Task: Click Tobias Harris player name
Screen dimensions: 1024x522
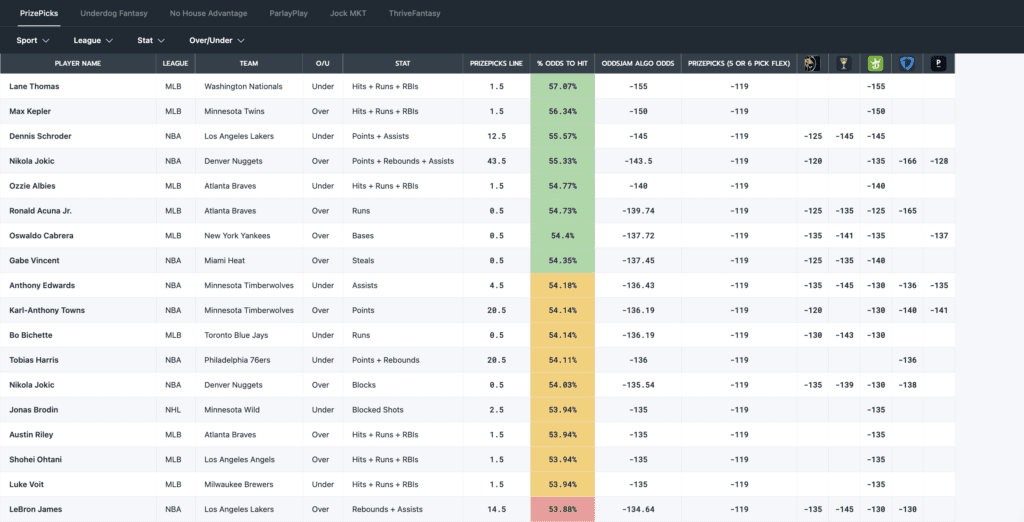Action: pyautogui.click(x=34, y=360)
